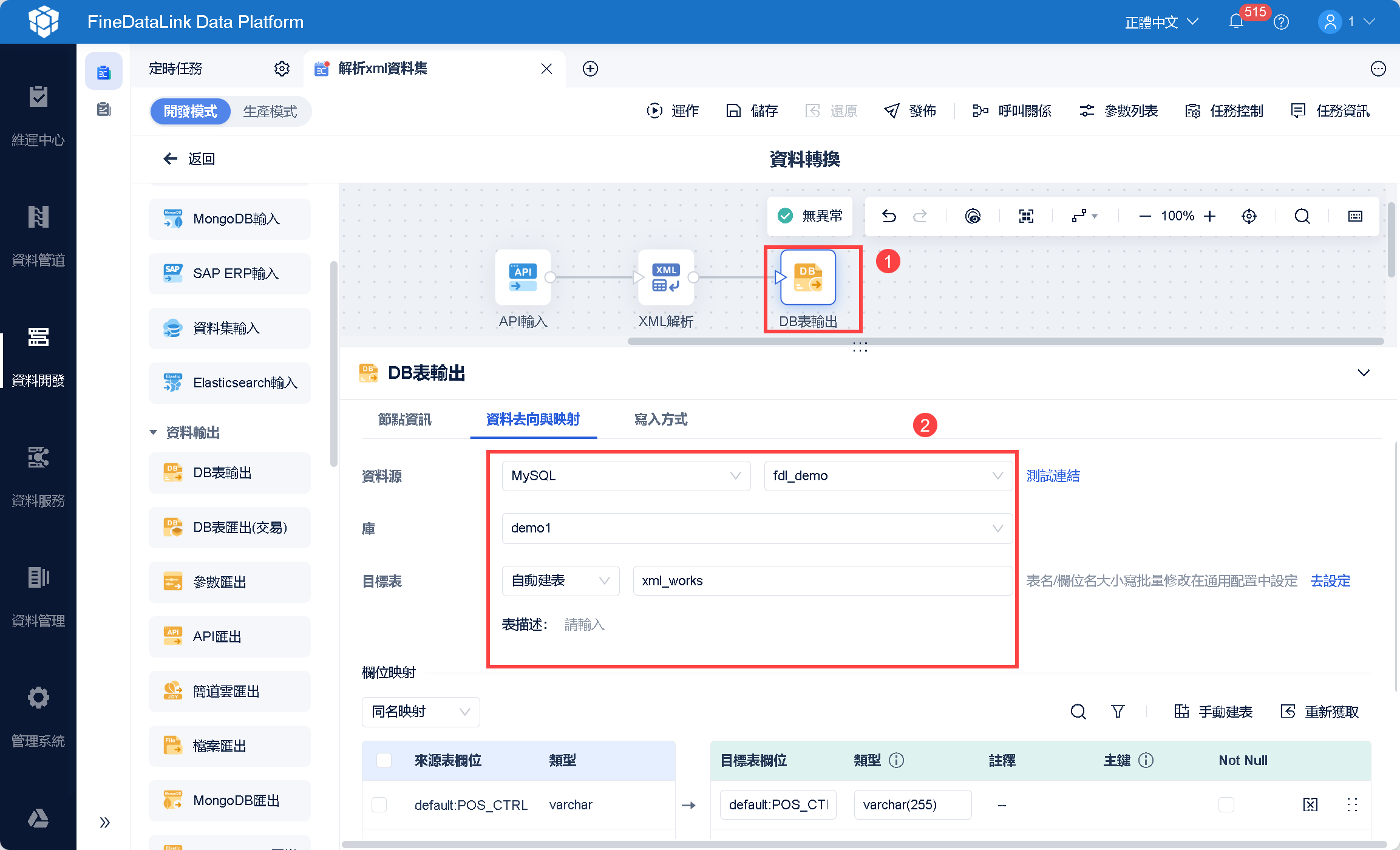Click the zoom in plus icon
Screen dimensions: 1400x850
pos(1210,216)
